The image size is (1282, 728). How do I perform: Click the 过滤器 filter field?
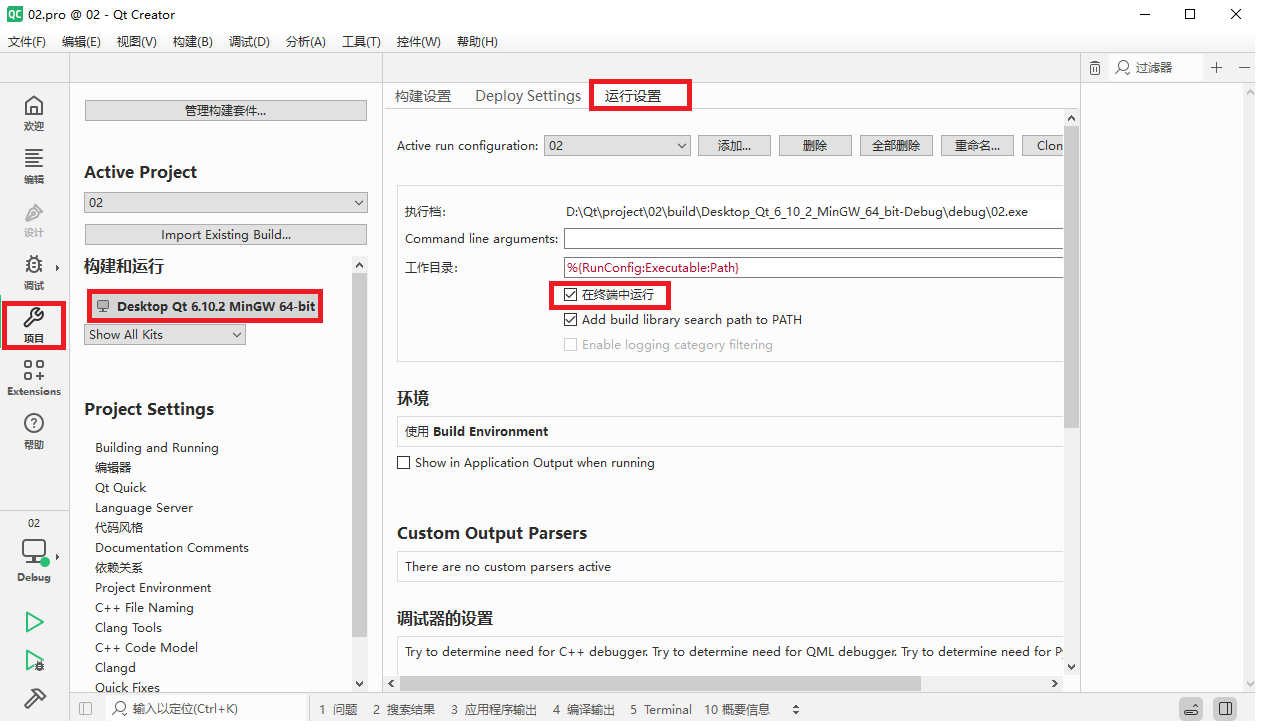pyautogui.click(x=1156, y=68)
